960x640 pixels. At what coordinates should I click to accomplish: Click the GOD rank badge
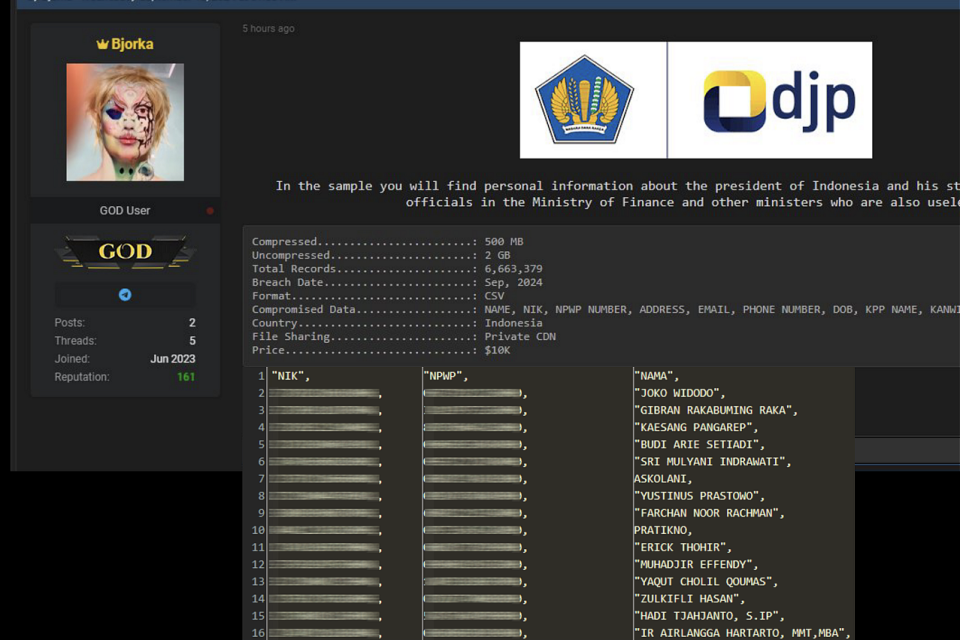tap(125, 252)
